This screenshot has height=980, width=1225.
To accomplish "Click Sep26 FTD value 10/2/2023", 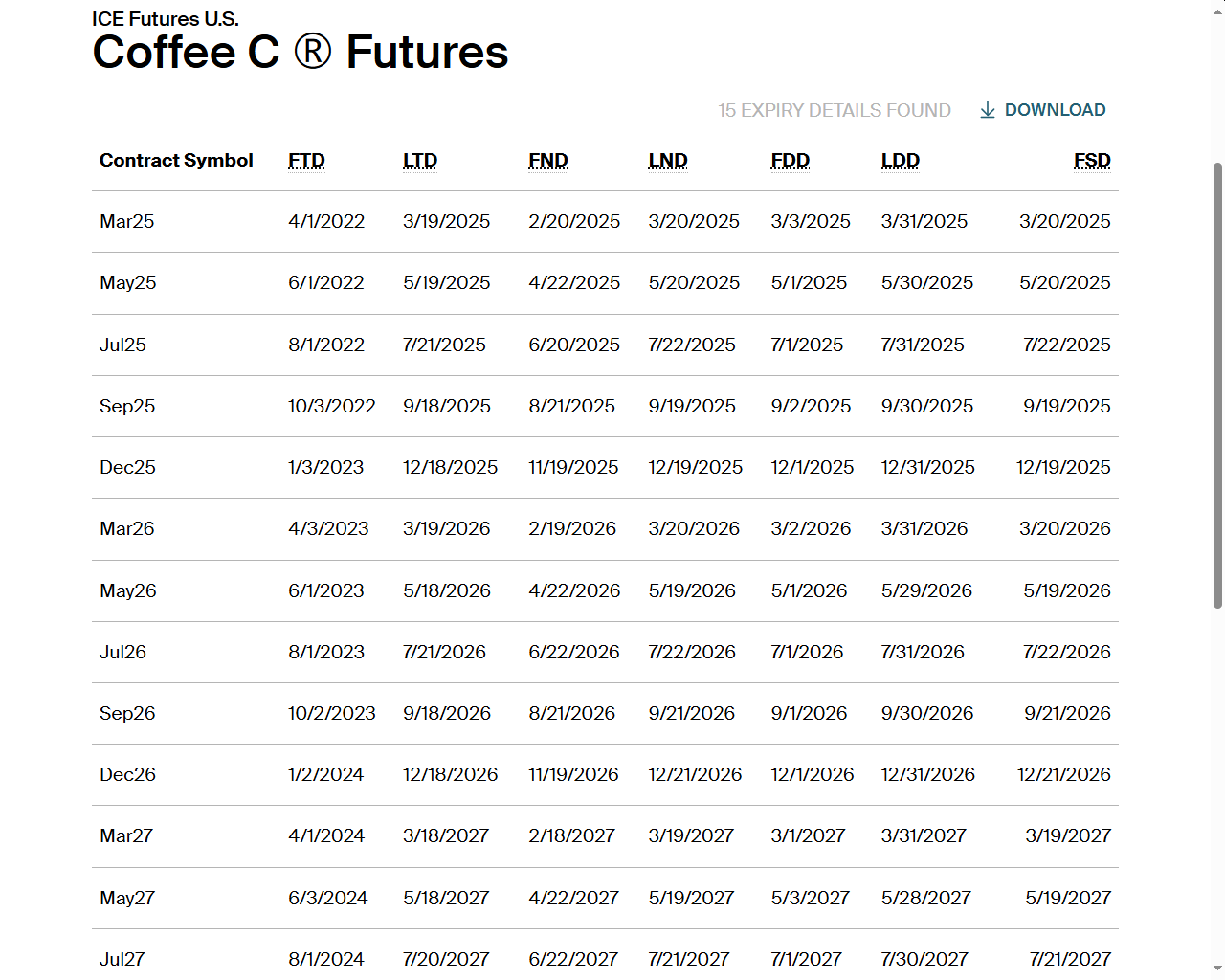I will tap(332, 713).
